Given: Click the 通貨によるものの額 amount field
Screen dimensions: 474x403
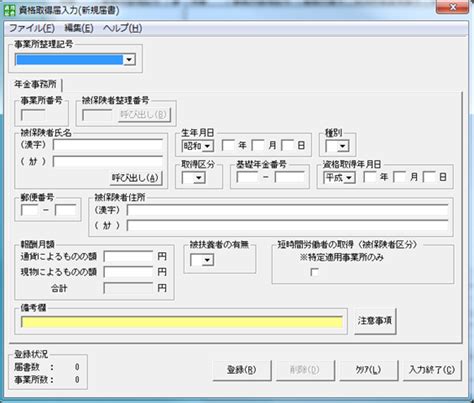Looking at the screenshot, I should pyautogui.click(x=128, y=257).
